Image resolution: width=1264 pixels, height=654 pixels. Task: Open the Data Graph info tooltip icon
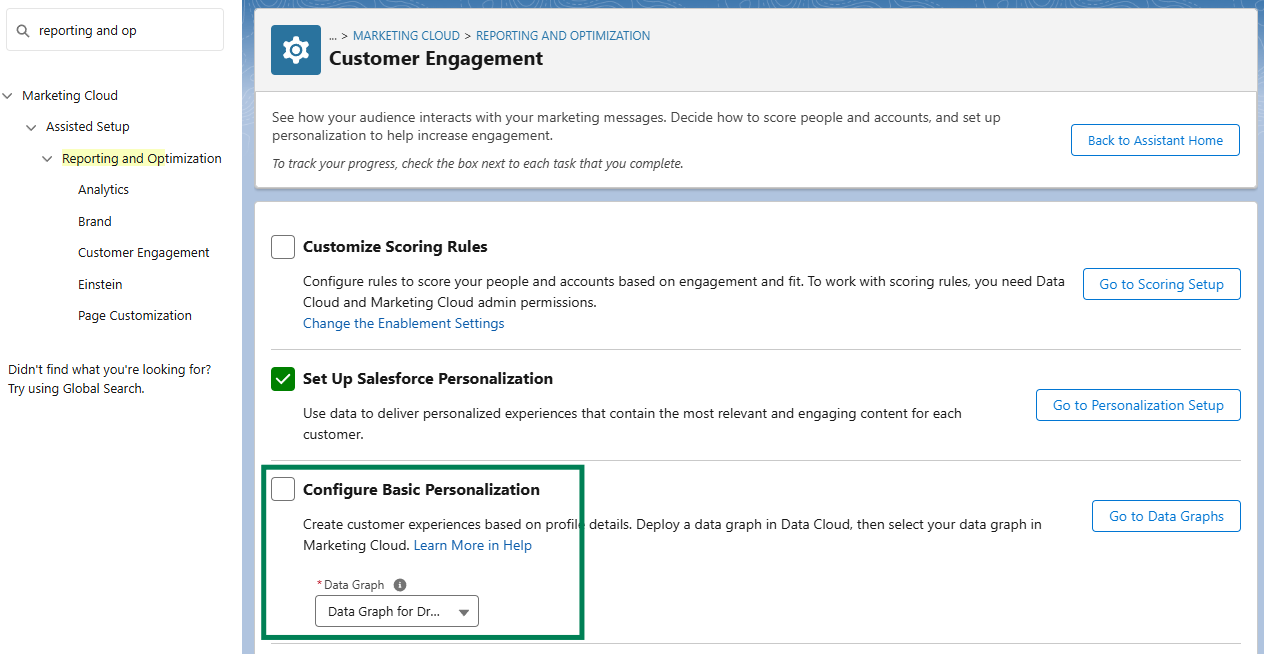(400, 585)
